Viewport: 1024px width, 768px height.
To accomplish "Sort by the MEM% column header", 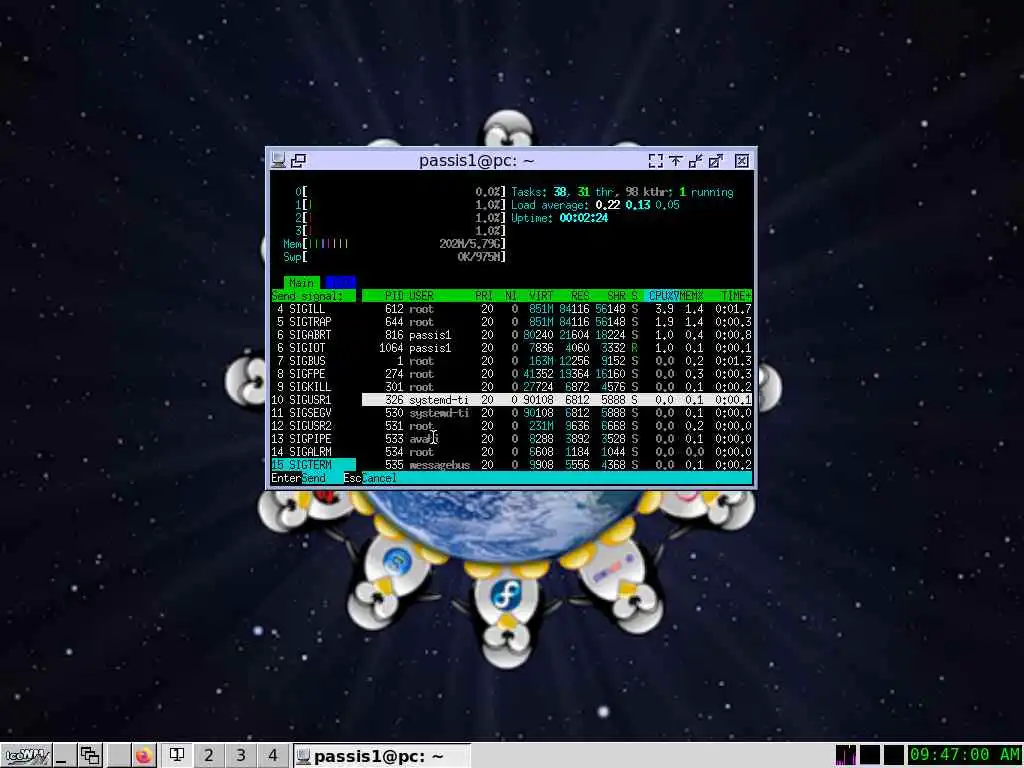I will click(692, 296).
